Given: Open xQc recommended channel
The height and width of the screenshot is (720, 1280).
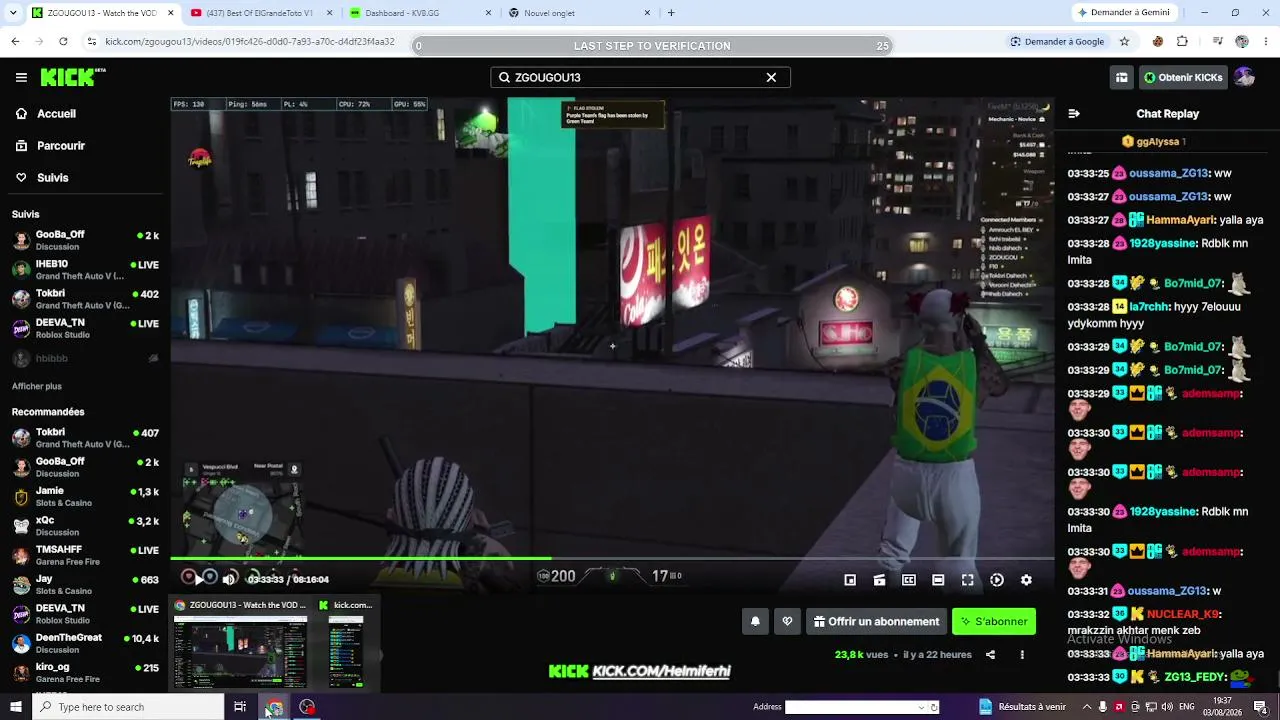Looking at the screenshot, I should (85, 526).
